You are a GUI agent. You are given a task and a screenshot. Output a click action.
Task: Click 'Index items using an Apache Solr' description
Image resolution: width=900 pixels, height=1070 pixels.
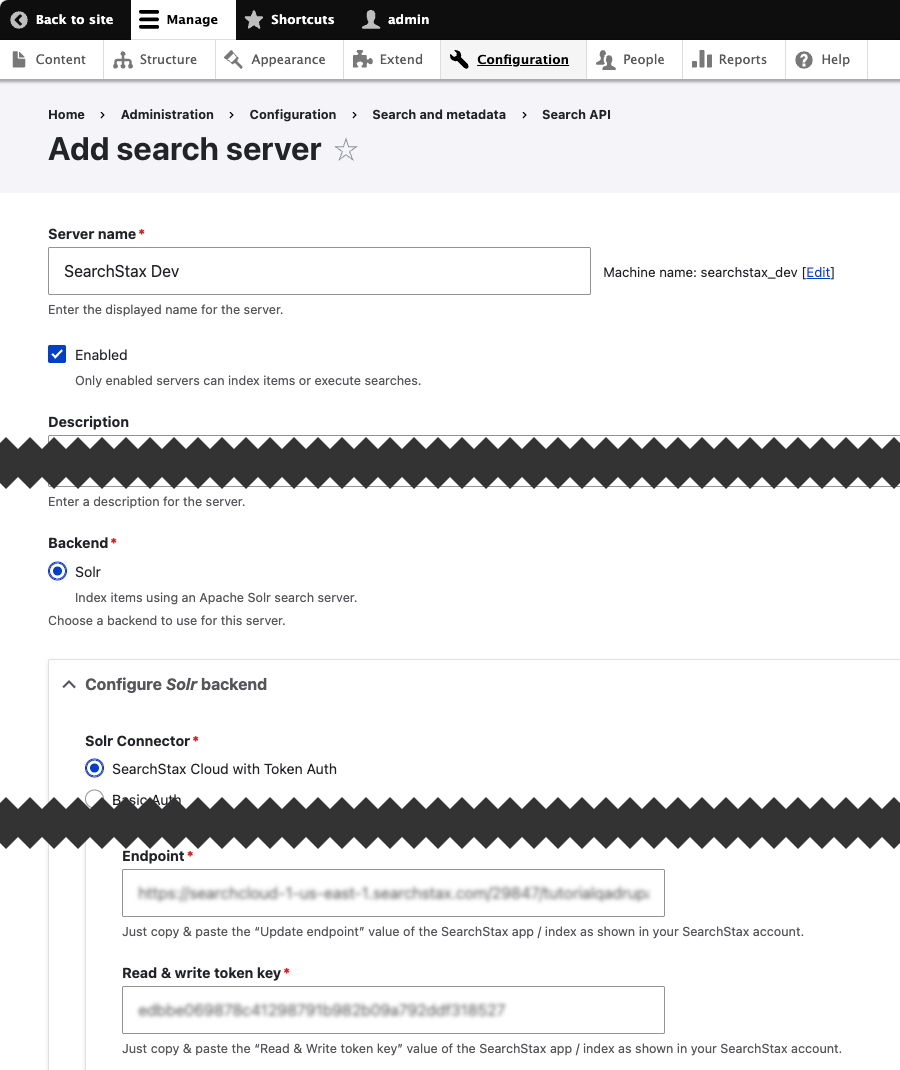[x=216, y=598]
